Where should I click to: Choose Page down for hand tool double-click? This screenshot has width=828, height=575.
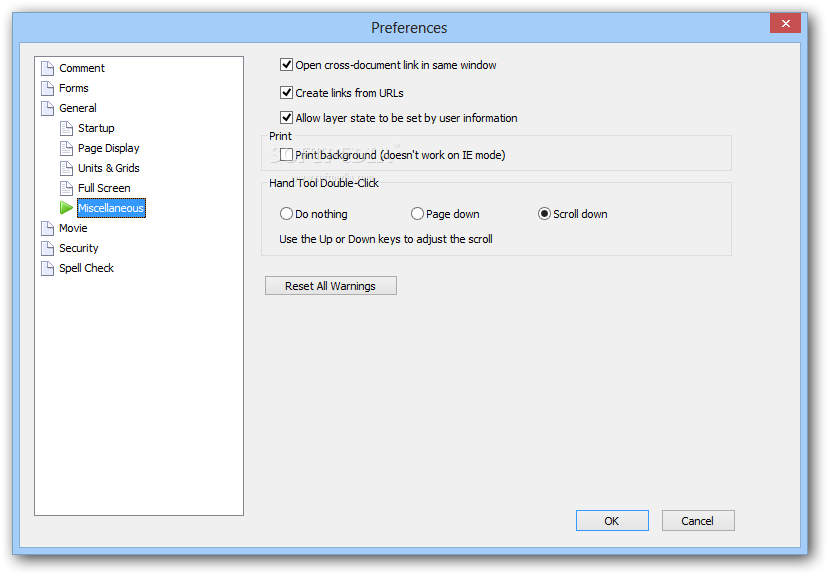[x=417, y=214]
